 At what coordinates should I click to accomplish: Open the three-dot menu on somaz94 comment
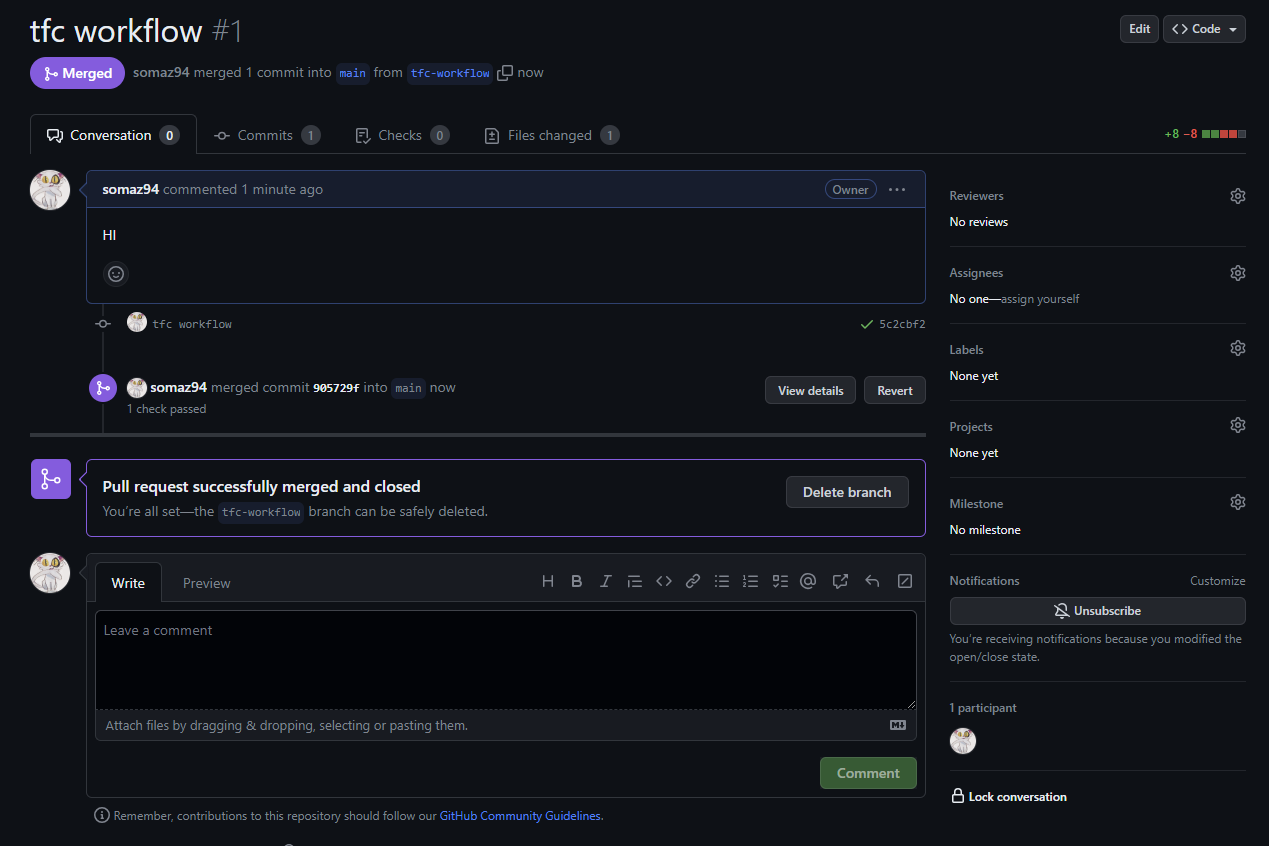click(897, 189)
